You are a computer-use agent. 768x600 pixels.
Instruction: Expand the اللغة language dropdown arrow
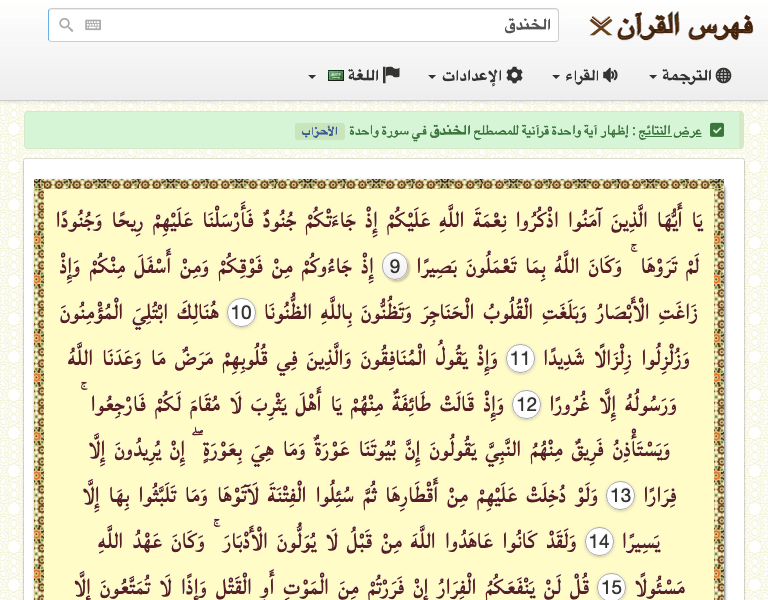pos(312,76)
